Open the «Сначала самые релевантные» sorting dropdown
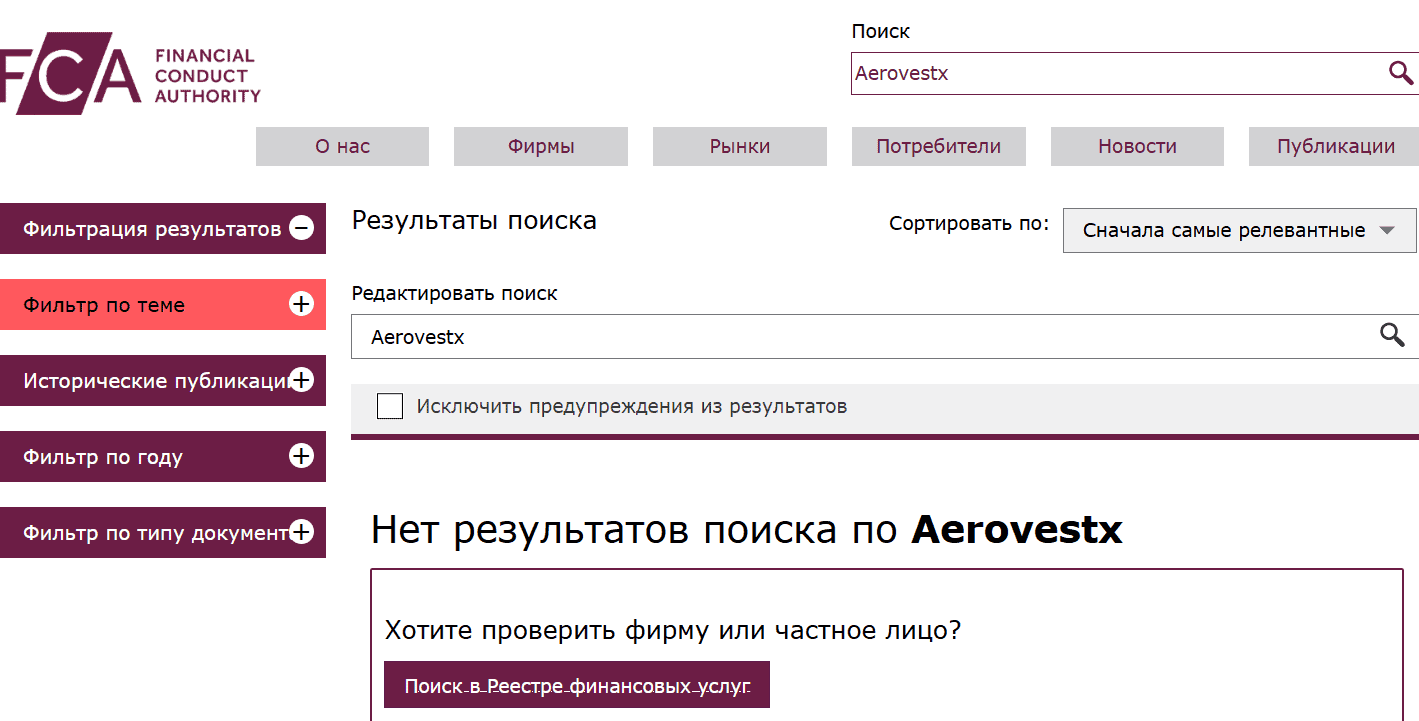 click(x=1238, y=230)
